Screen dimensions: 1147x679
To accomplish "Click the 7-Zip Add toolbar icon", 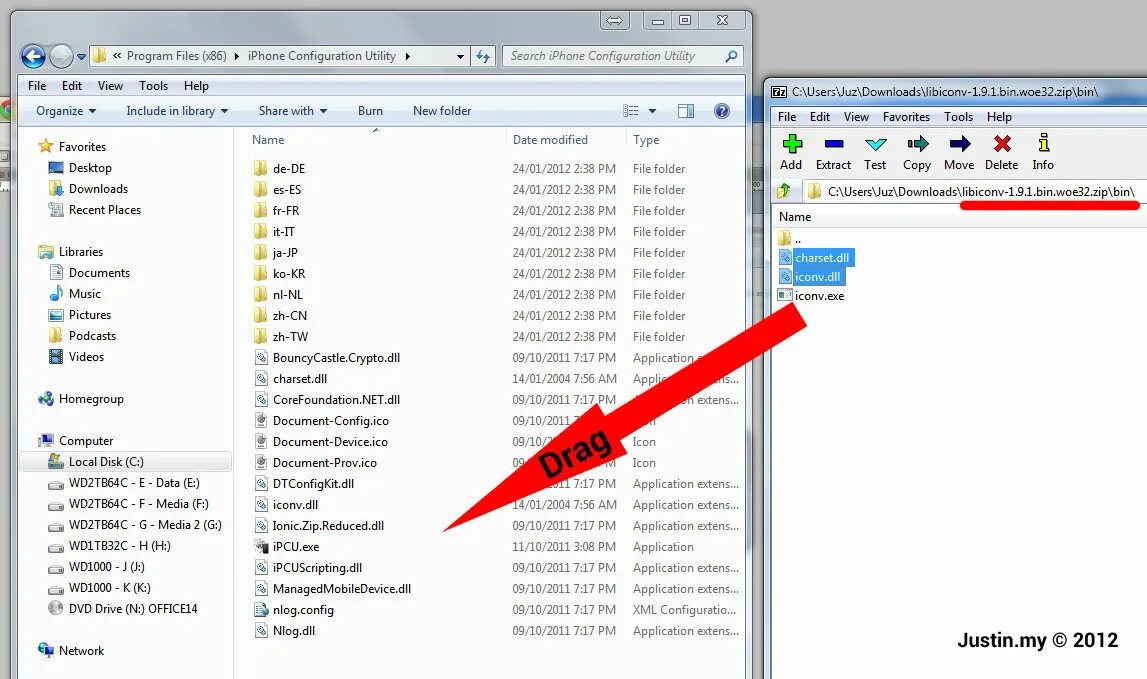I will point(791,143).
